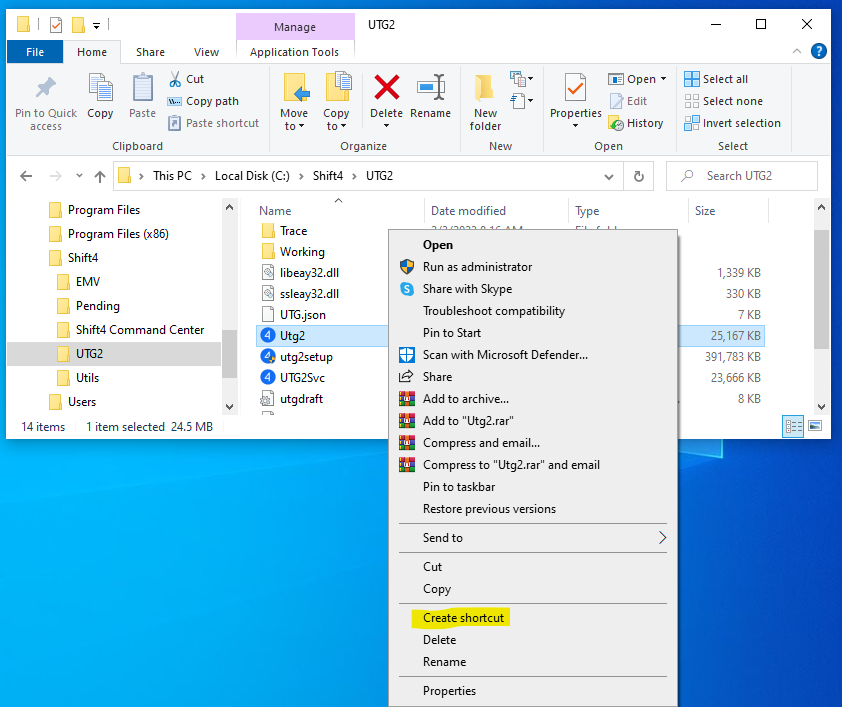The height and width of the screenshot is (707, 842).
Task: Choose Create shortcut from context menu
Action: 463,618
